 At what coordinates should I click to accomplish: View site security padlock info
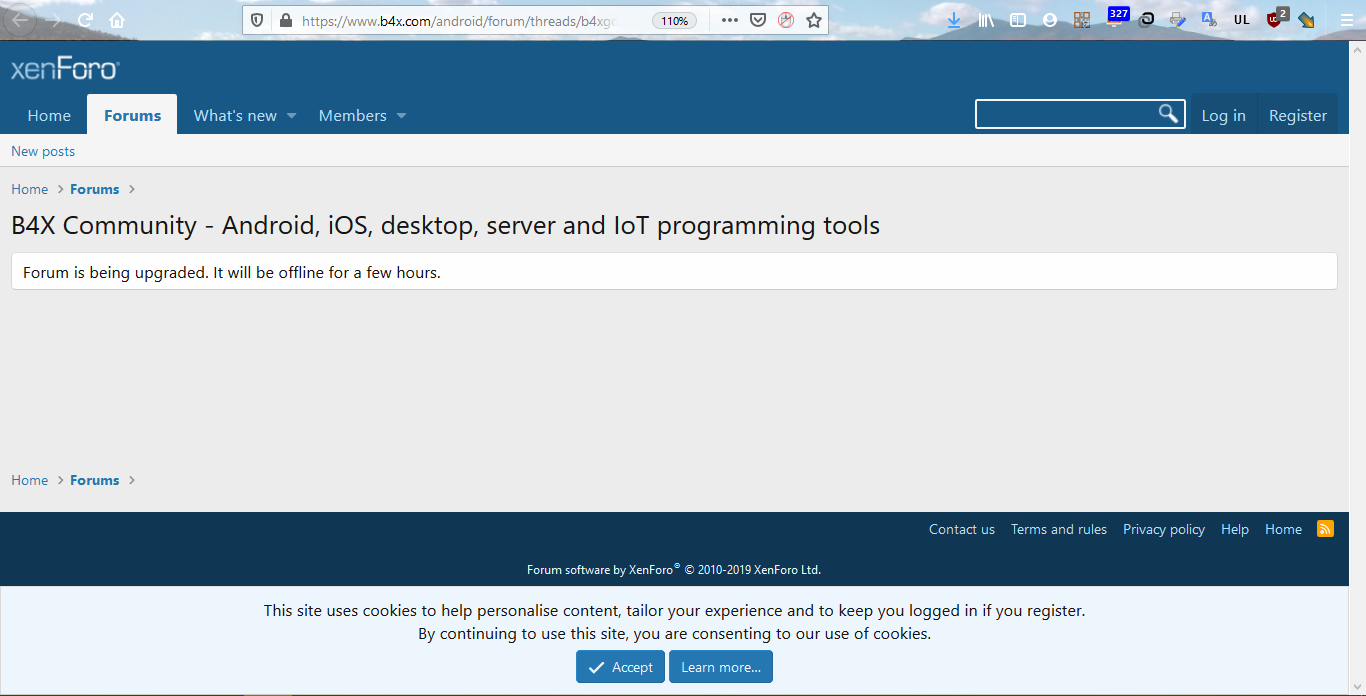coord(285,20)
